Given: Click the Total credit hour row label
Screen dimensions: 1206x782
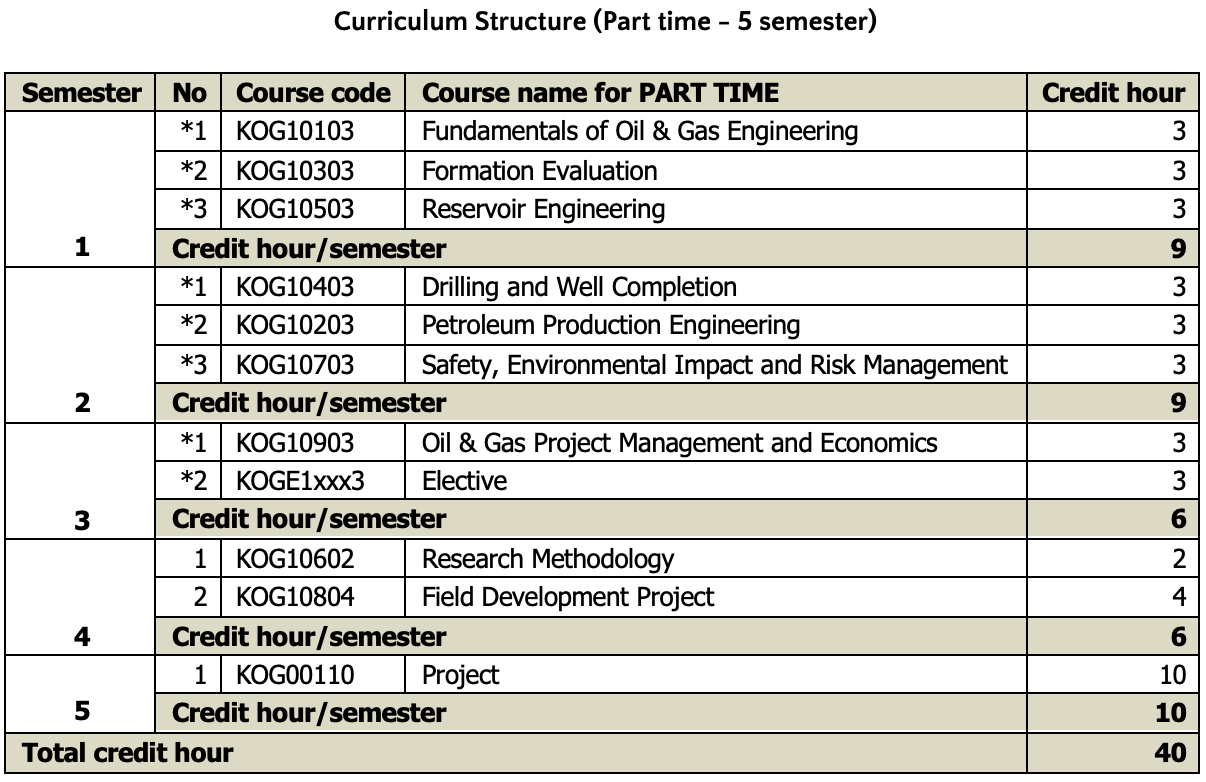Looking at the screenshot, I should tap(127, 754).
